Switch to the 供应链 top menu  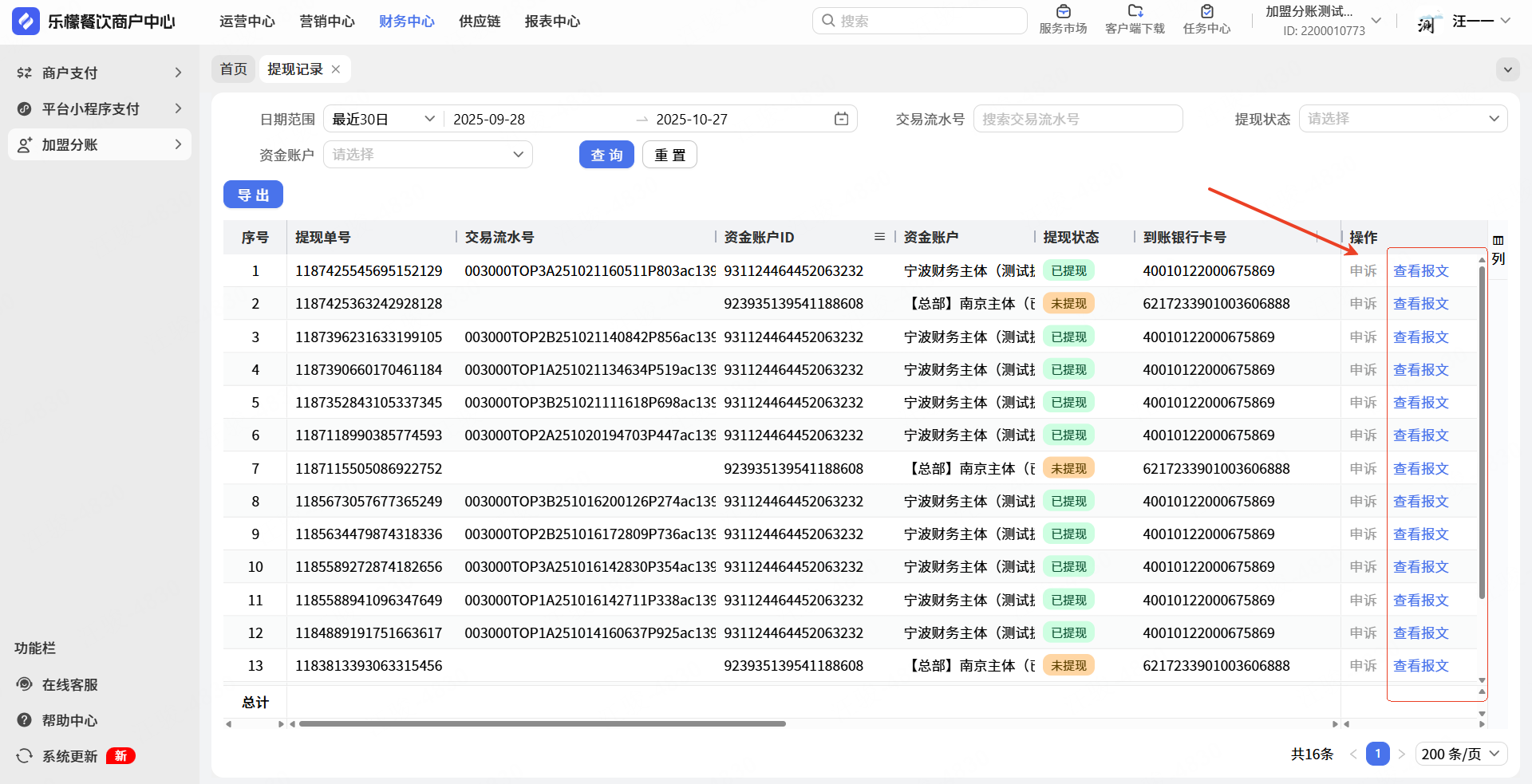pyautogui.click(x=480, y=22)
